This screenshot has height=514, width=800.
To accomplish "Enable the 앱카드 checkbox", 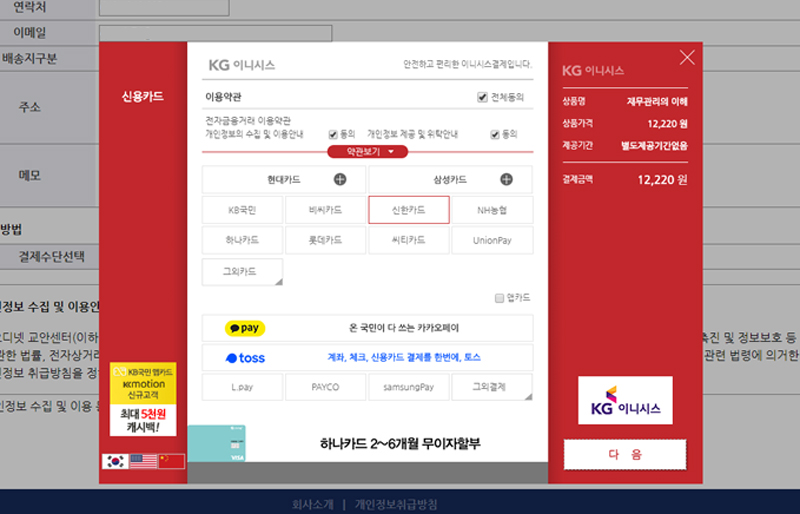I will (x=499, y=298).
